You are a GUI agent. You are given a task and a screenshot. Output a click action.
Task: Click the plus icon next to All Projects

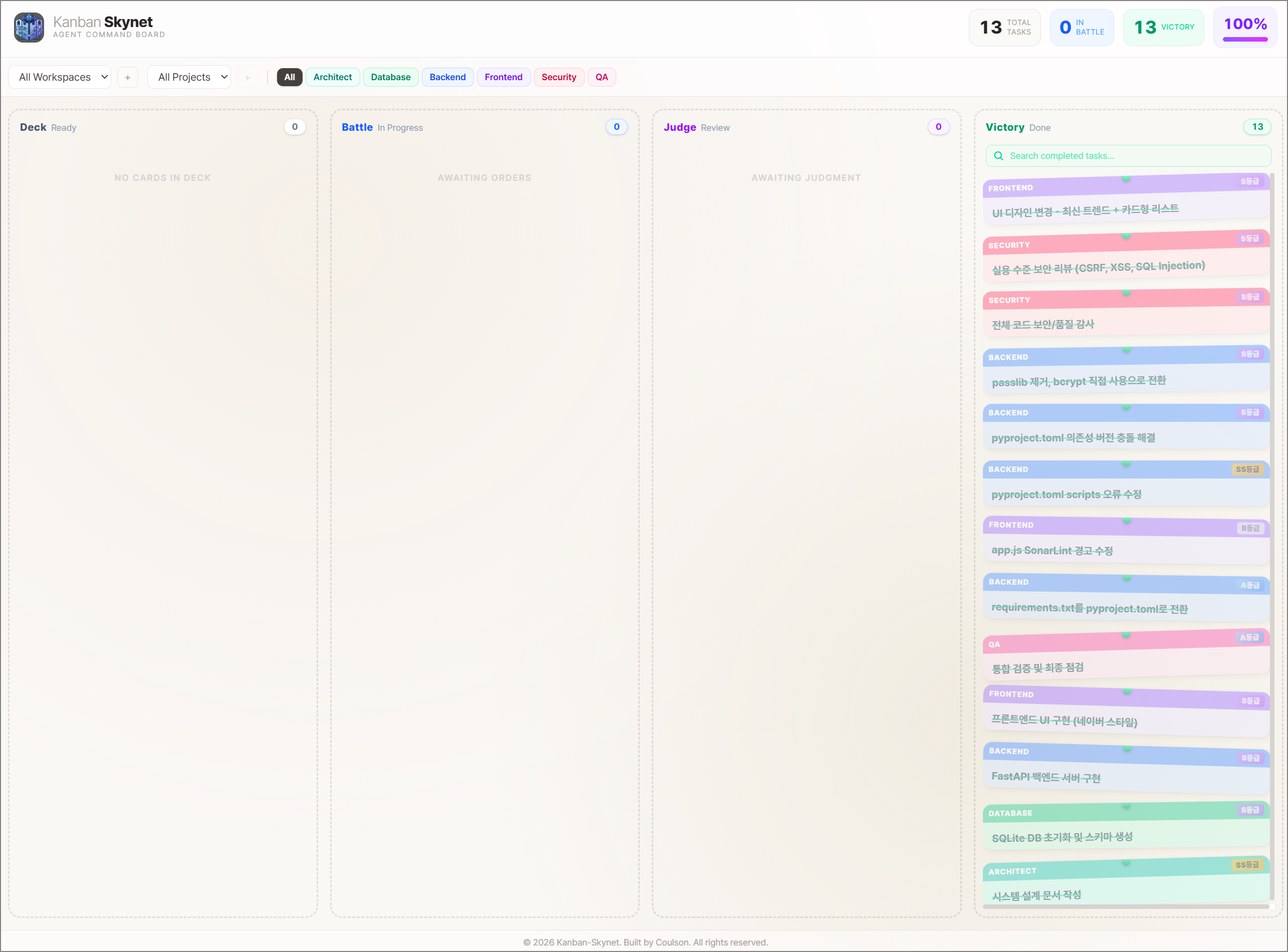pos(247,77)
